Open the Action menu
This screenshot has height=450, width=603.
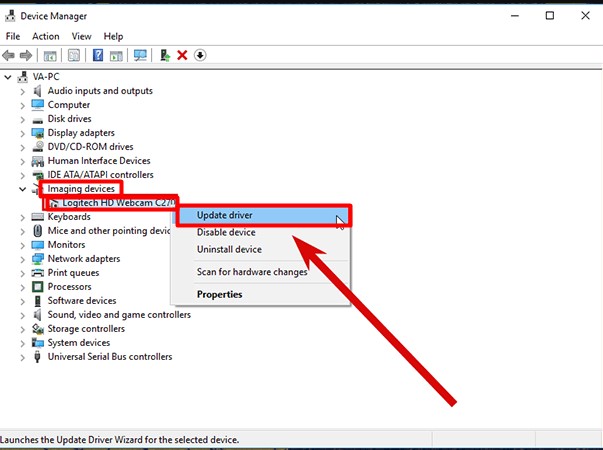(46, 37)
